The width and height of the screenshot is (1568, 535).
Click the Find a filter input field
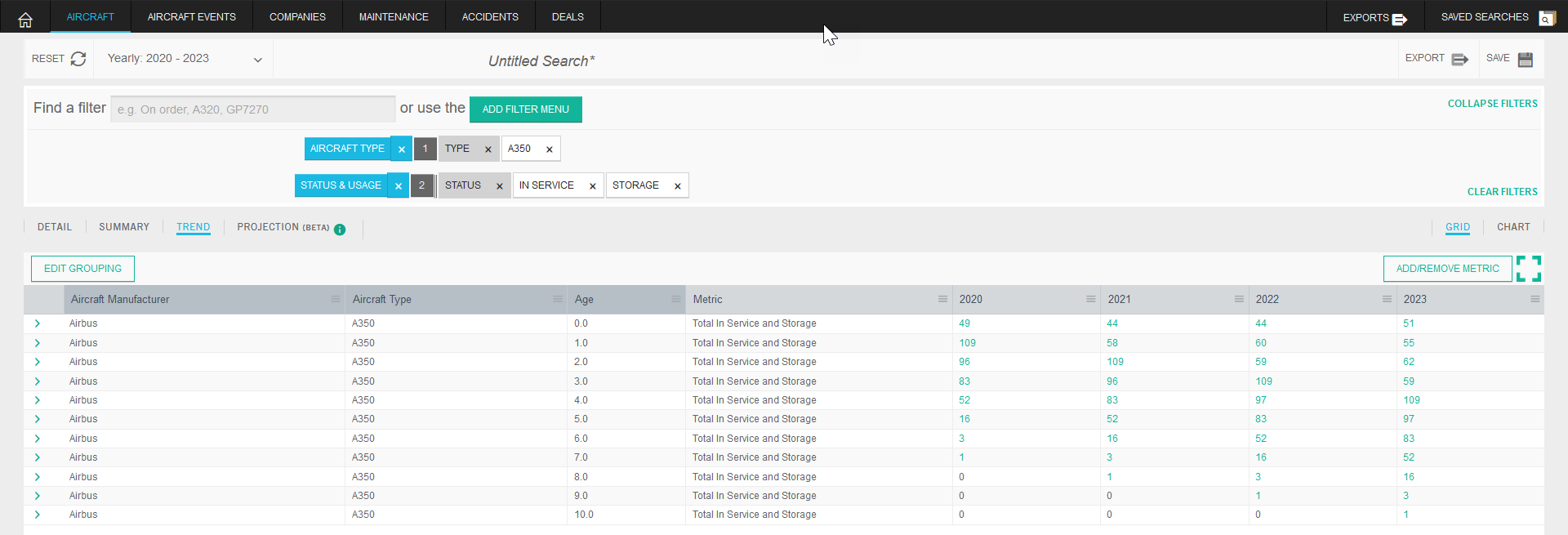tap(253, 109)
